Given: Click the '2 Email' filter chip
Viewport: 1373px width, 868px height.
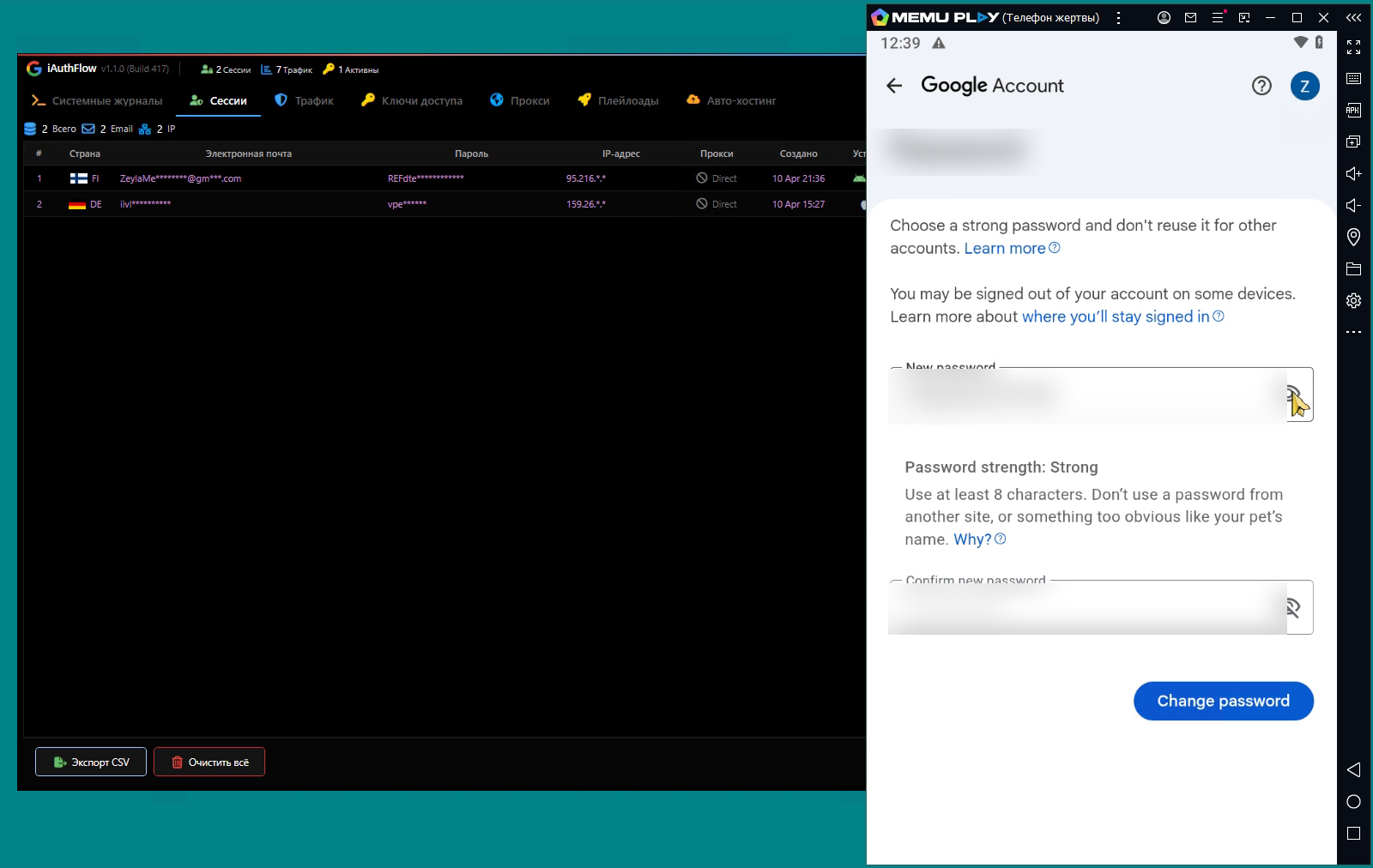Looking at the screenshot, I should (x=107, y=129).
